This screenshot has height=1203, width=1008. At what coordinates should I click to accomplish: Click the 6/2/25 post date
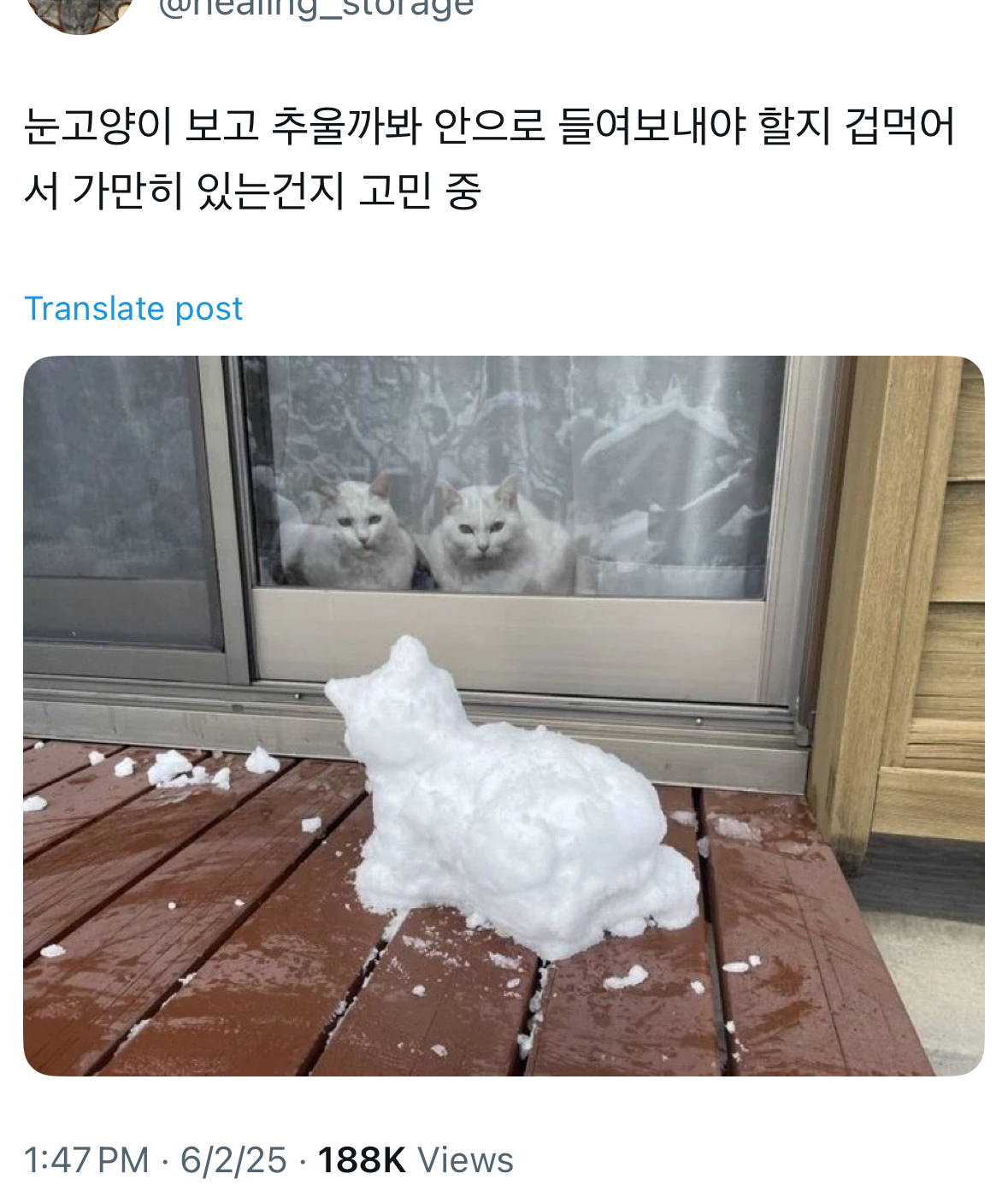click(x=233, y=1160)
